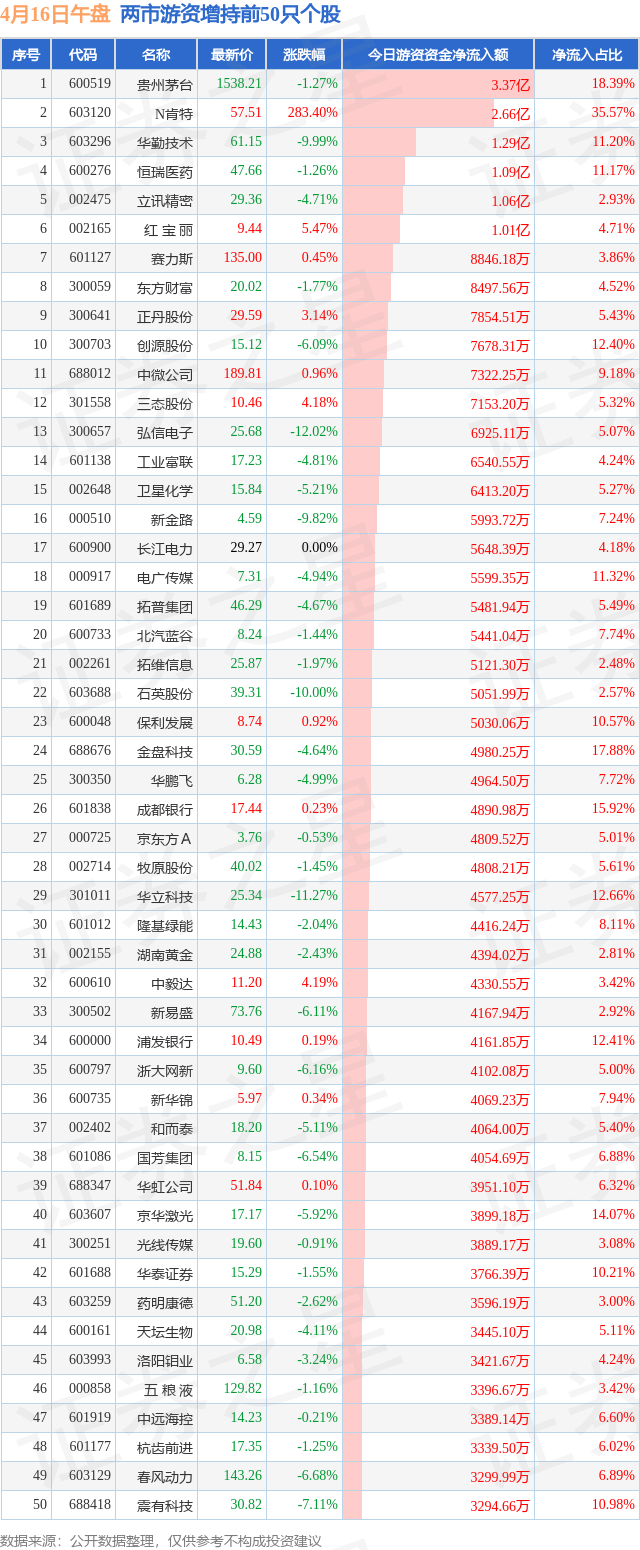Select the stock name 华立科技
Screen dimensions: 640x1550
165,896
